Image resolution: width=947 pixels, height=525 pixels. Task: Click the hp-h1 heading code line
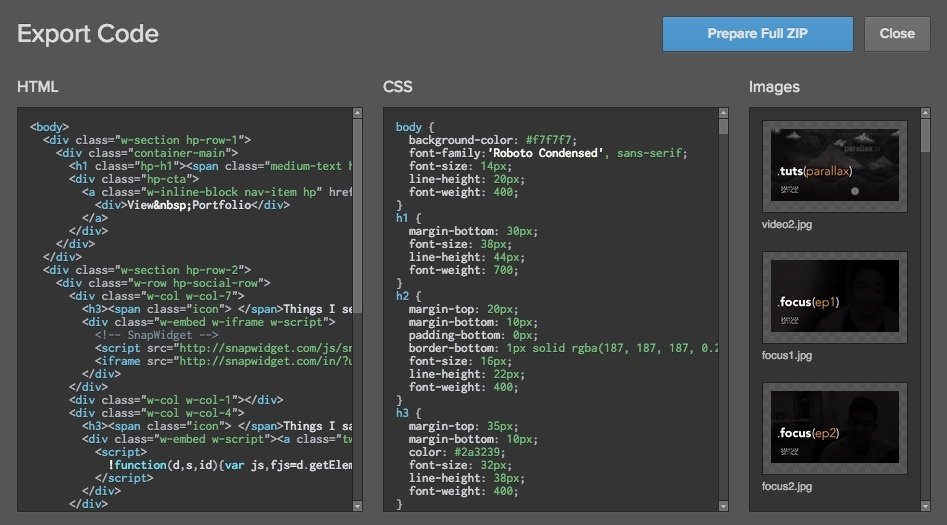pos(210,166)
